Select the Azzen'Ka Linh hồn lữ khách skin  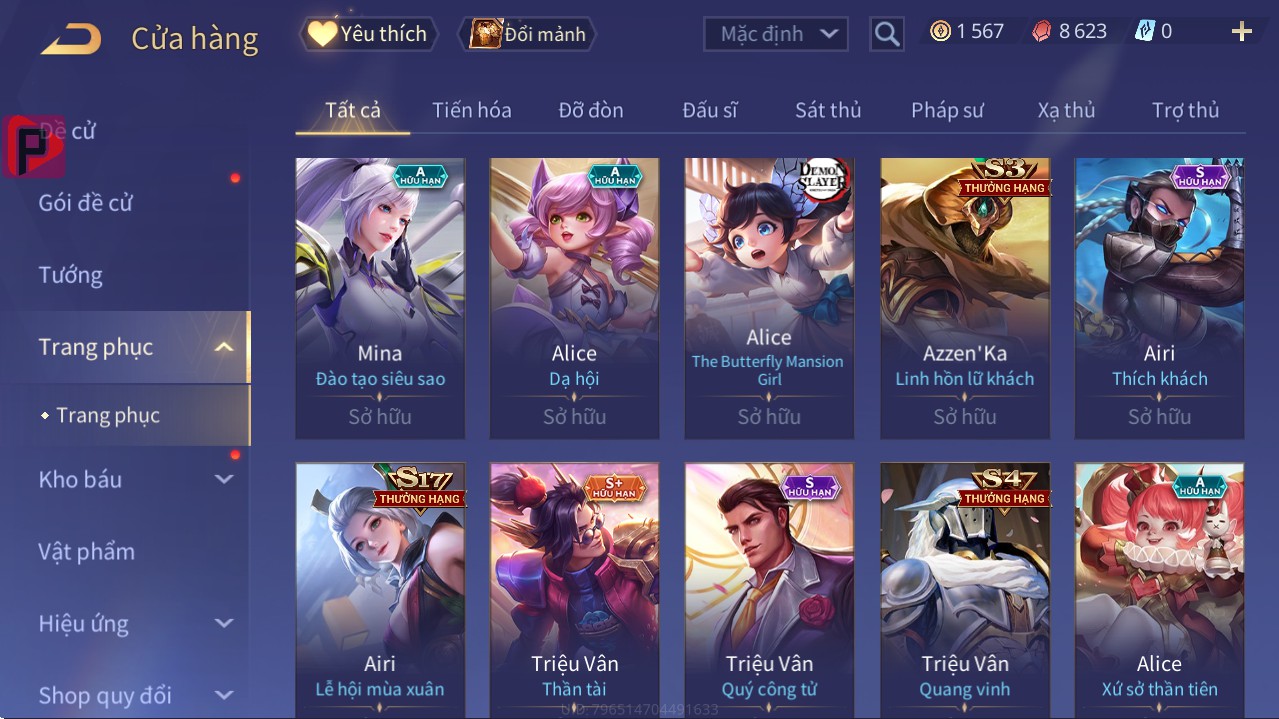coord(965,298)
